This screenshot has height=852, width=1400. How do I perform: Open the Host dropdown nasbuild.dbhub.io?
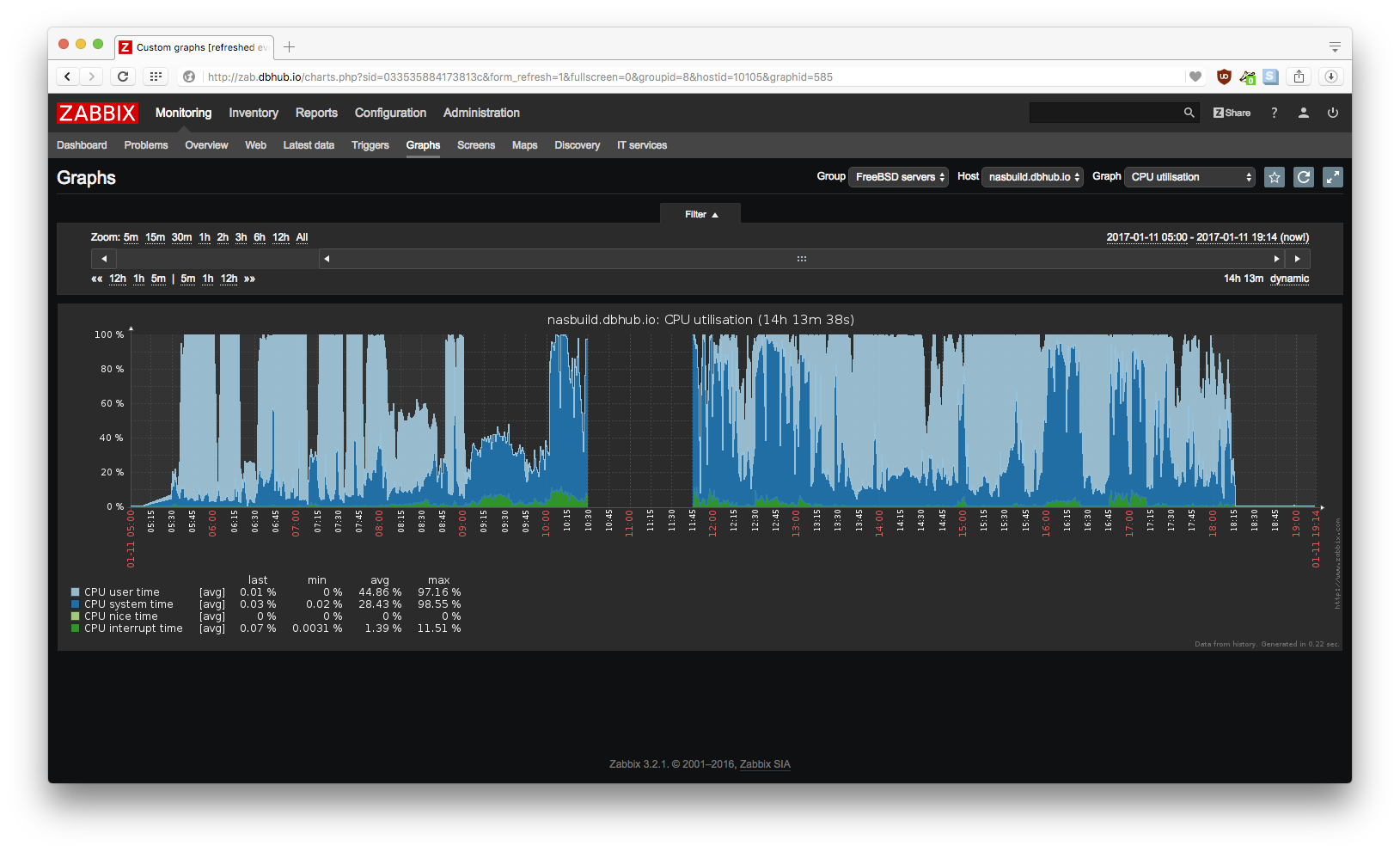1032,177
